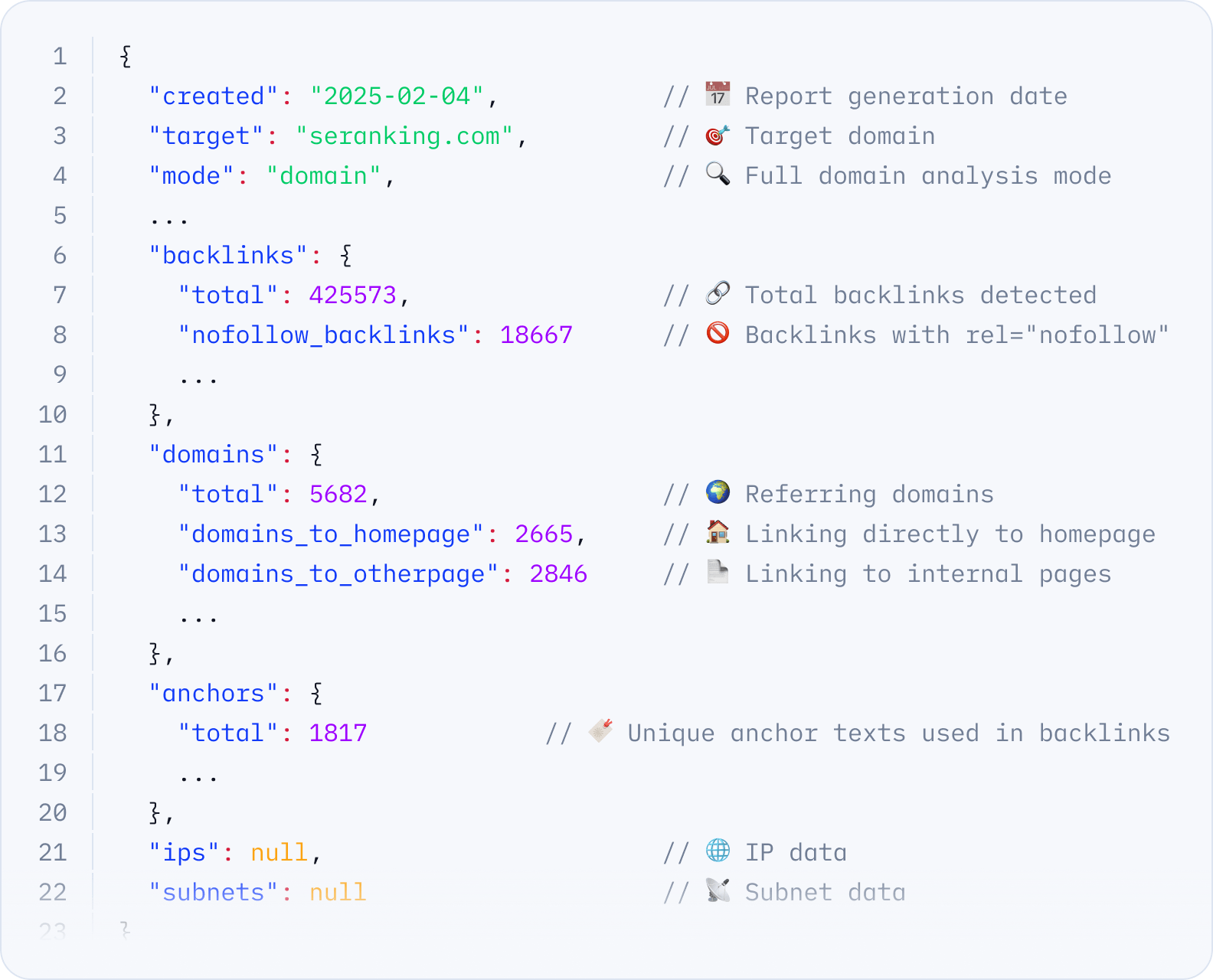The width and height of the screenshot is (1213, 980).
Task: Click the 425573 total backlinks number
Action: point(353,296)
